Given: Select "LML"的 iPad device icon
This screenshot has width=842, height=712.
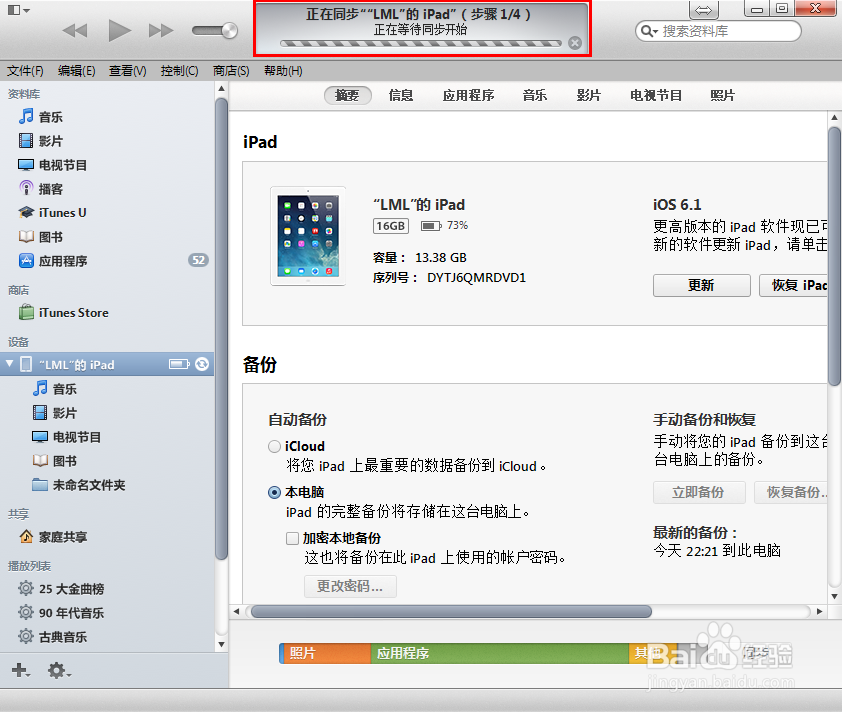Looking at the screenshot, I should click(26, 364).
